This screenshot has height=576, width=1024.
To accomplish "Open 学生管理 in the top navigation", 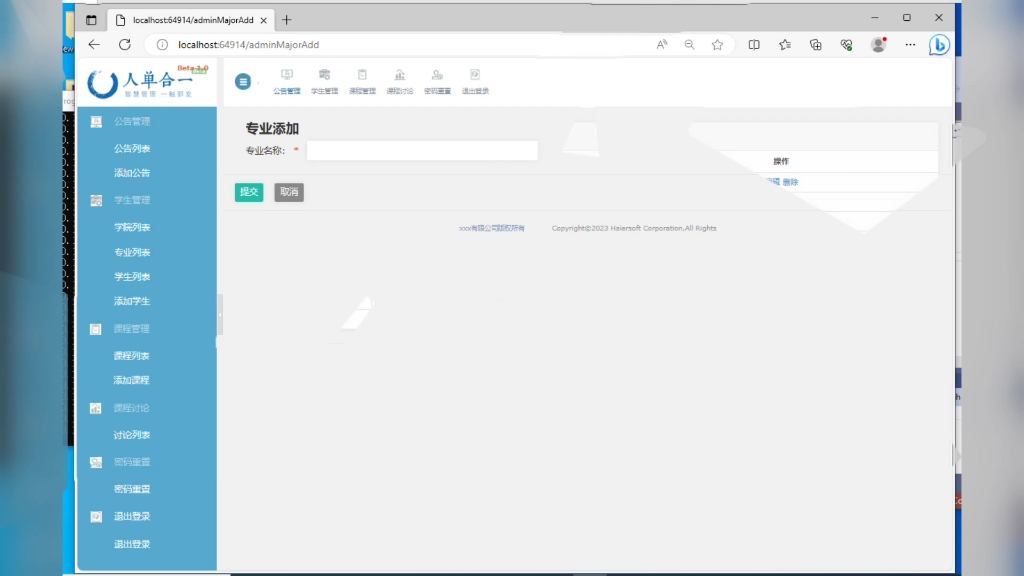I will 325,82.
